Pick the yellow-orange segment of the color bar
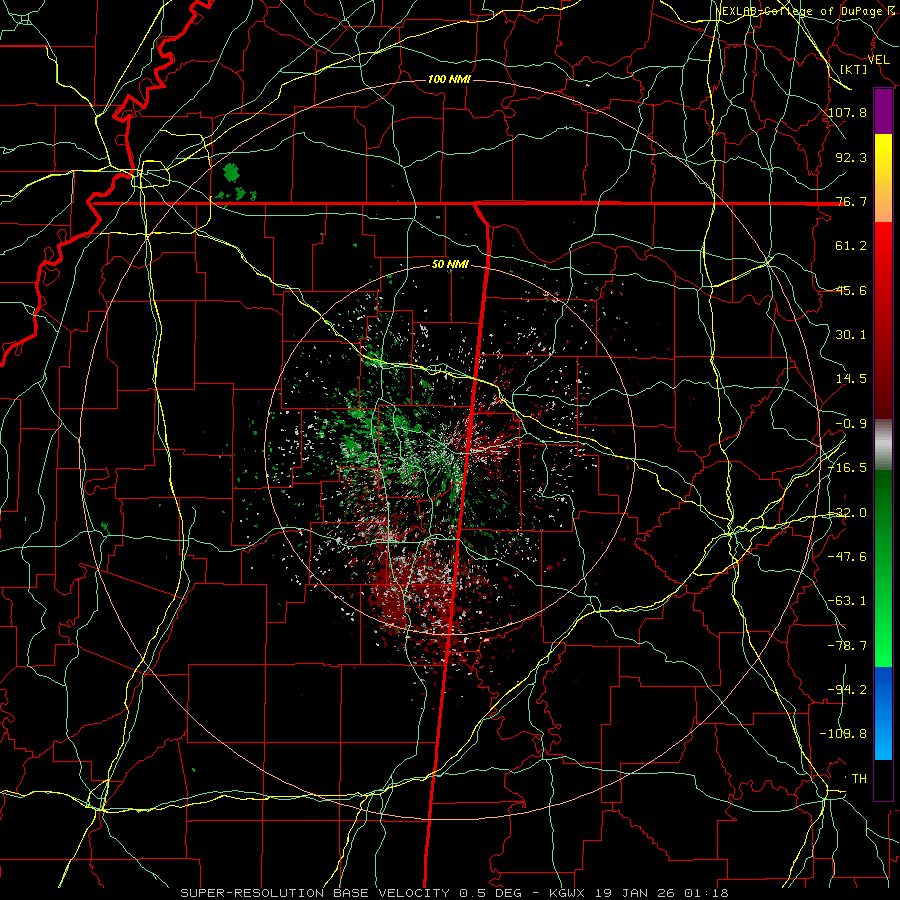 (883, 178)
